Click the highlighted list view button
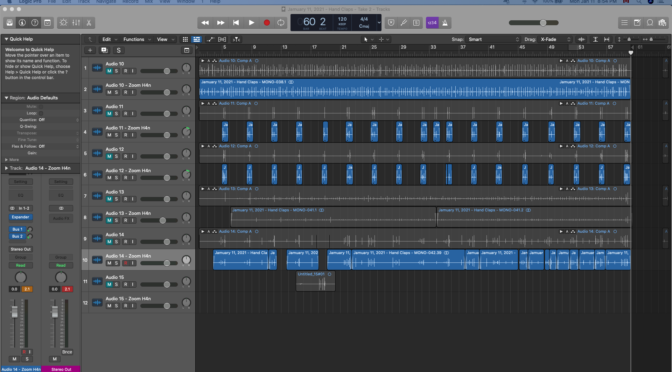Screen dimensions: 672x372 (x=196, y=39)
